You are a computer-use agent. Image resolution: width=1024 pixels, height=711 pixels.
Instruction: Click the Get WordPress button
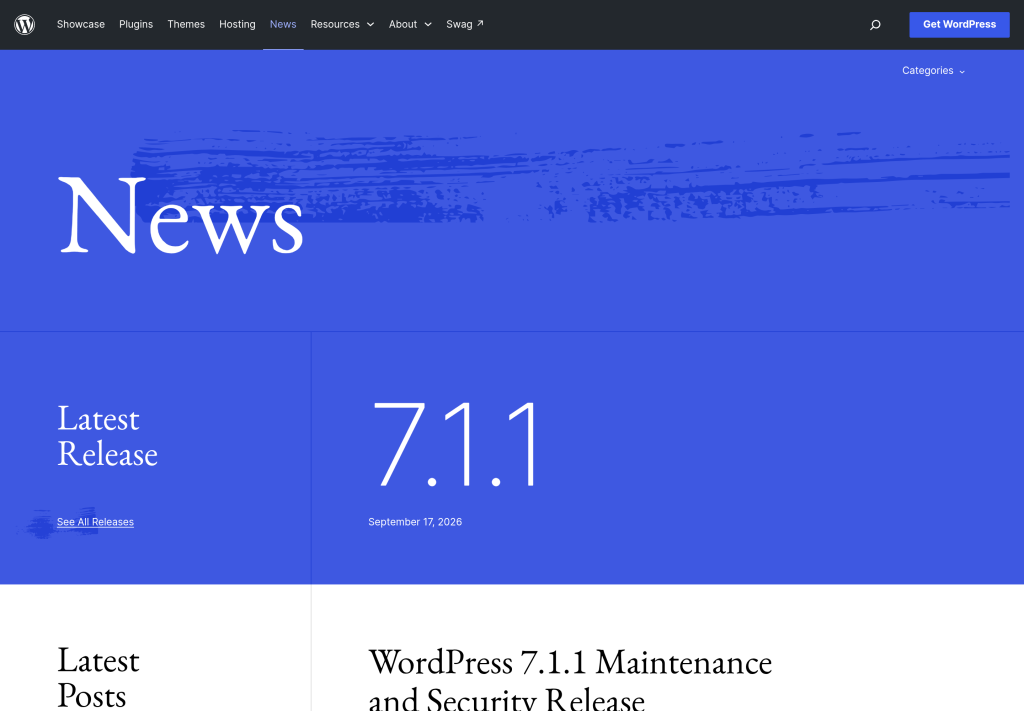pyautogui.click(x=959, y=25)
